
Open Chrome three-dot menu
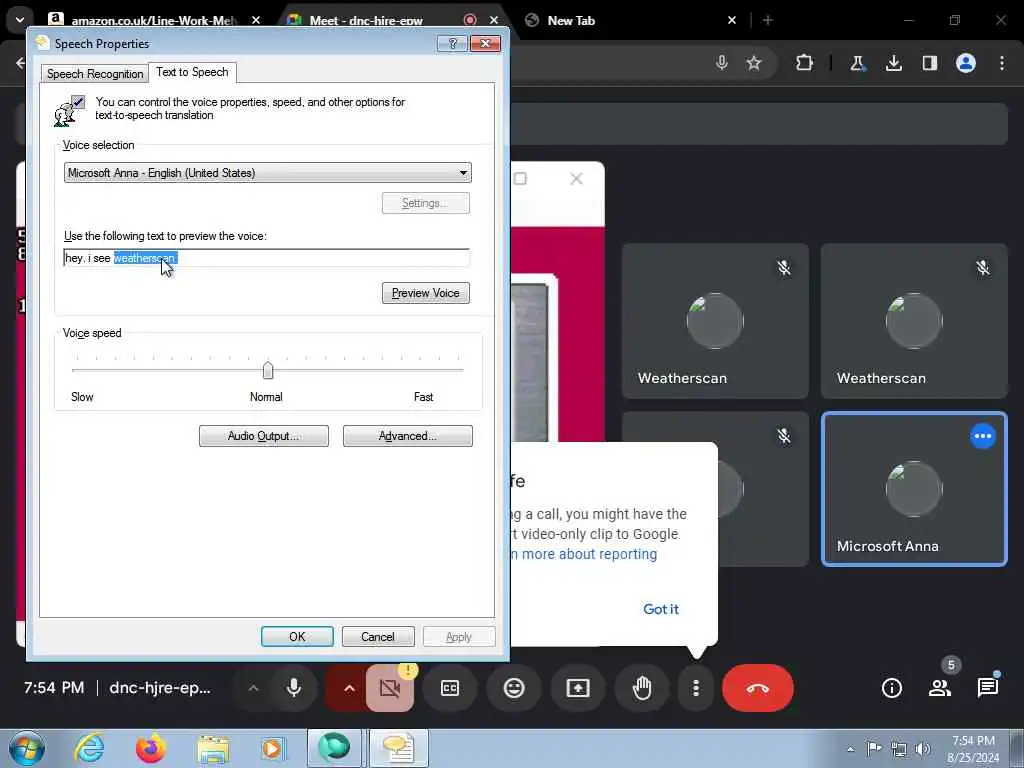[x=1002, y=63]
